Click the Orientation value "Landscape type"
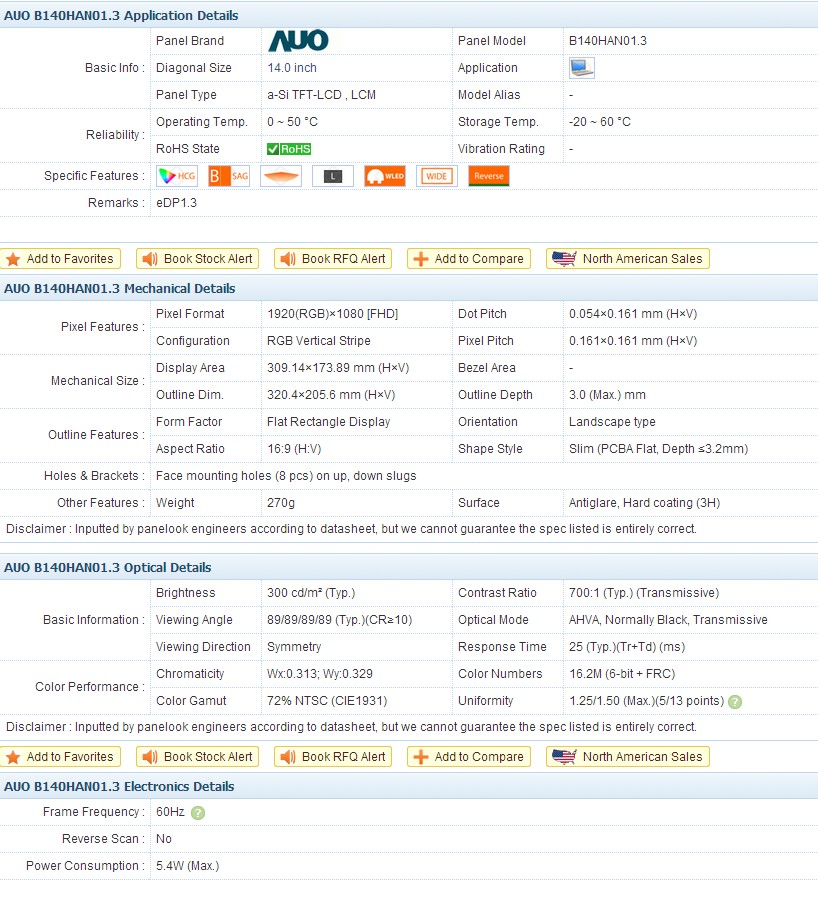 [x=612, y=422]
